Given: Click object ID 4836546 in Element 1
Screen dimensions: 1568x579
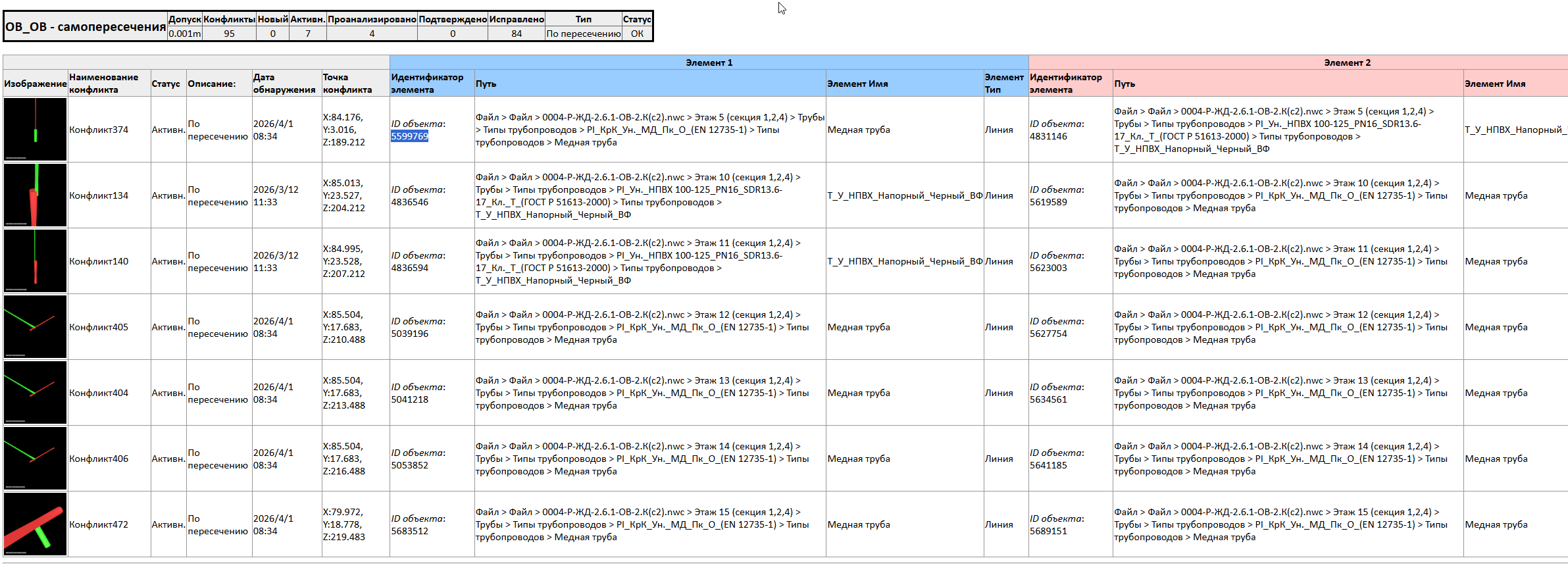Looking at the screenshot, I should pyautogui.click(x=409, y=202).
